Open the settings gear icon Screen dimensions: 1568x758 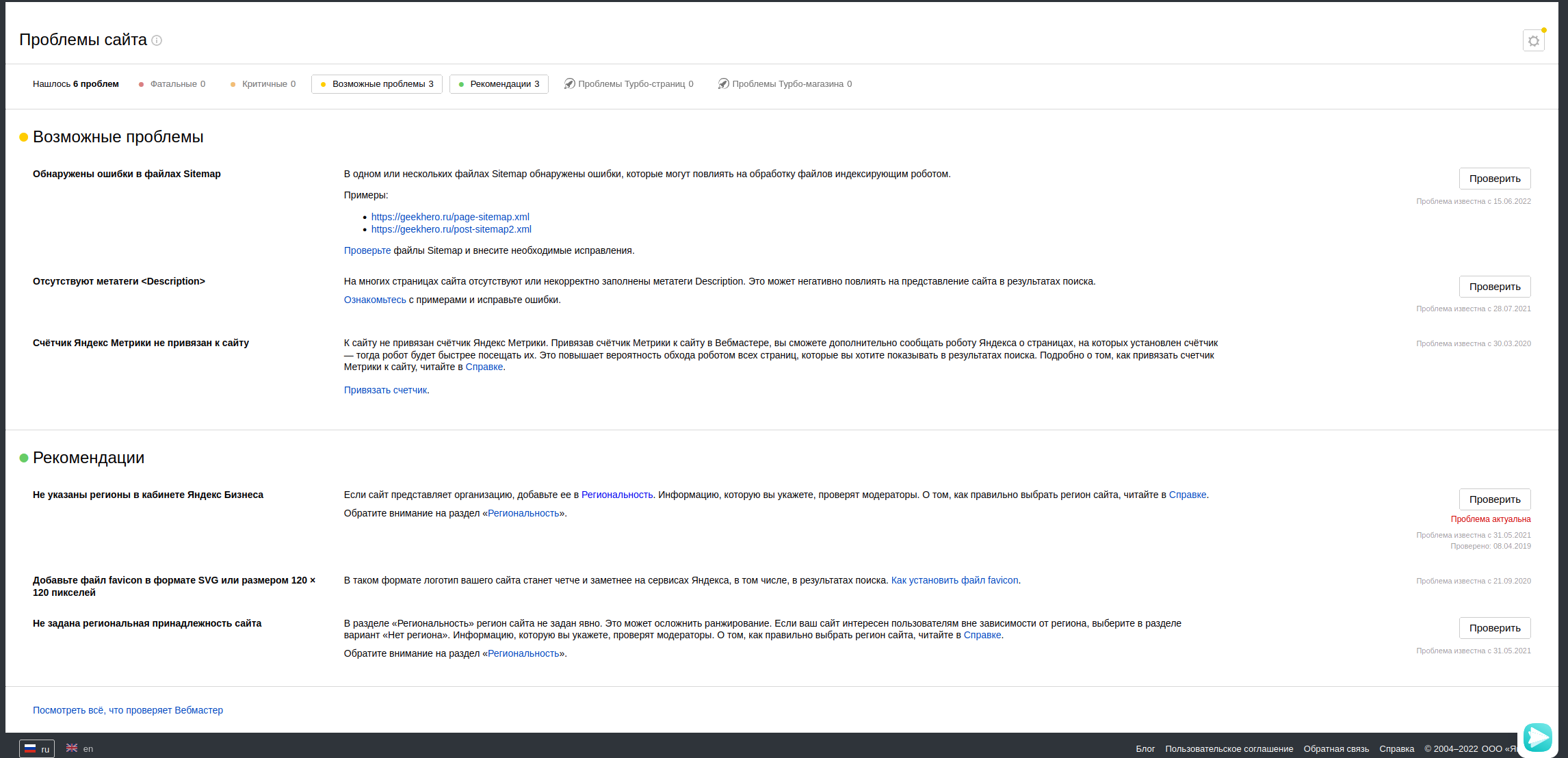pos(1533,41)
